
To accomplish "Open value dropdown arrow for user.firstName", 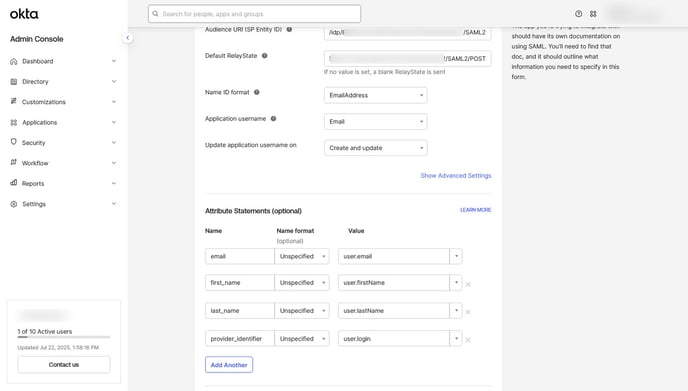I will point(456,283).
